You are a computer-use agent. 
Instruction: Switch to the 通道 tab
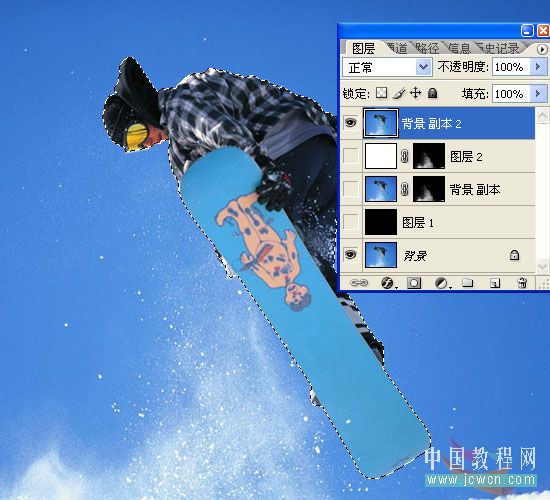coord(397,48)
